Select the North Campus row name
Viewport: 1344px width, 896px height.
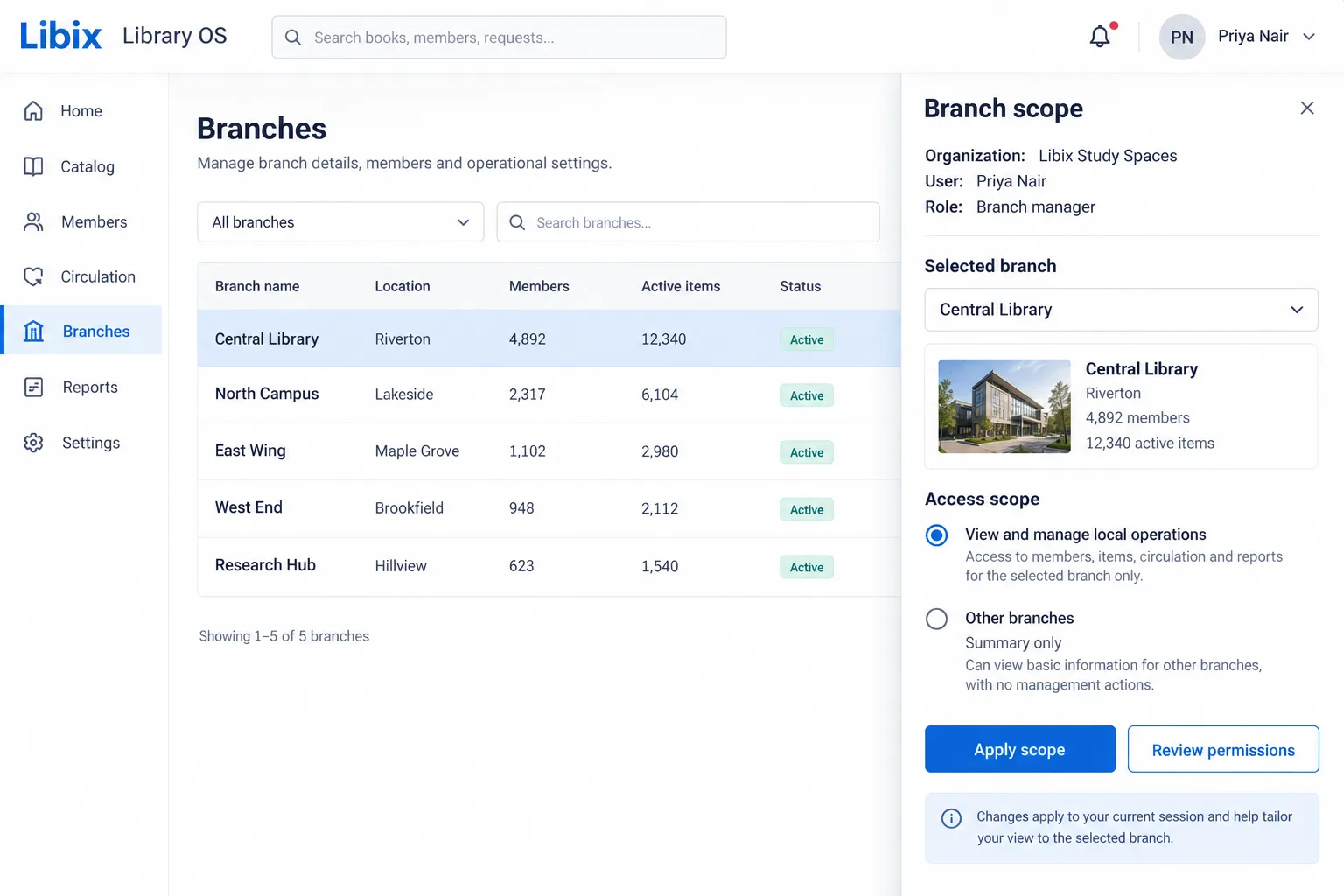tap(267, 394)
